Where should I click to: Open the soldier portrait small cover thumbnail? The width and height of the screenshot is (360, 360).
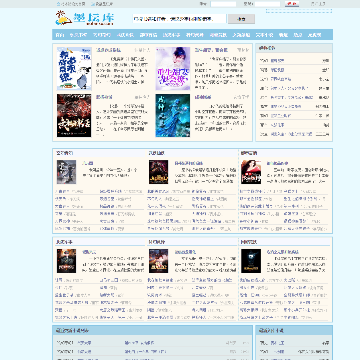(66, 261)
